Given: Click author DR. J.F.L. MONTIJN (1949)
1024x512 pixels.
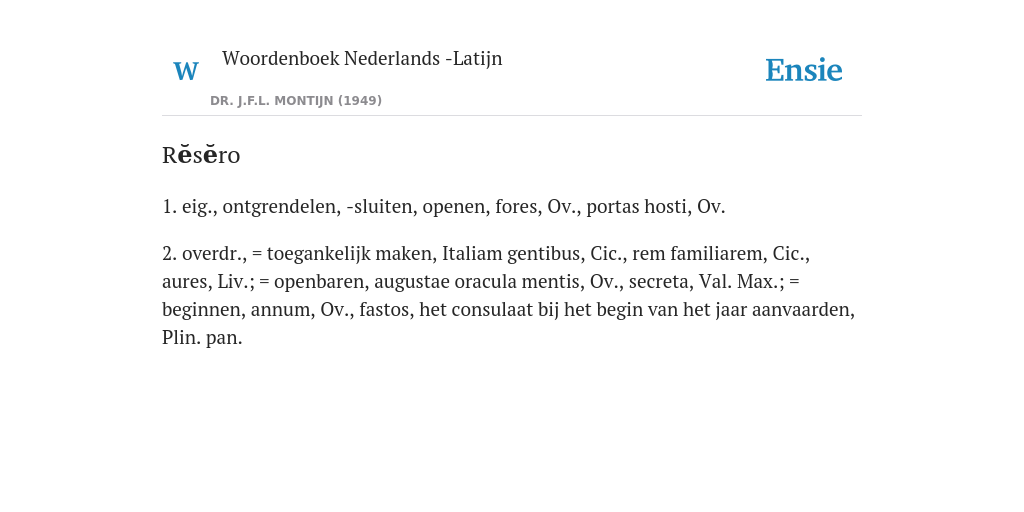Looking at the screenshot, I should pos(296,101).
